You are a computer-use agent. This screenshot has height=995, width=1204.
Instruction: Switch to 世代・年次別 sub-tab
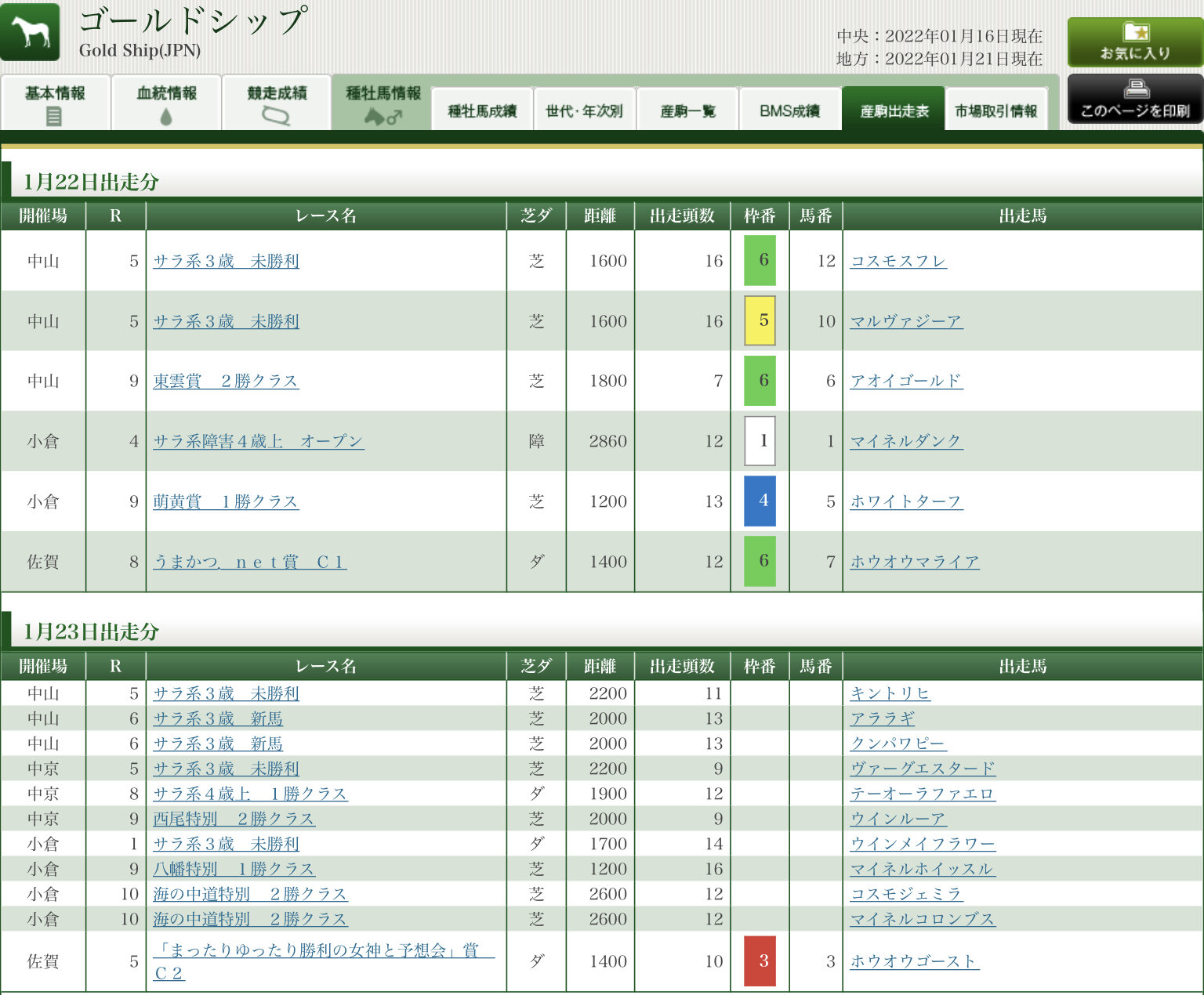coord(584,109)
